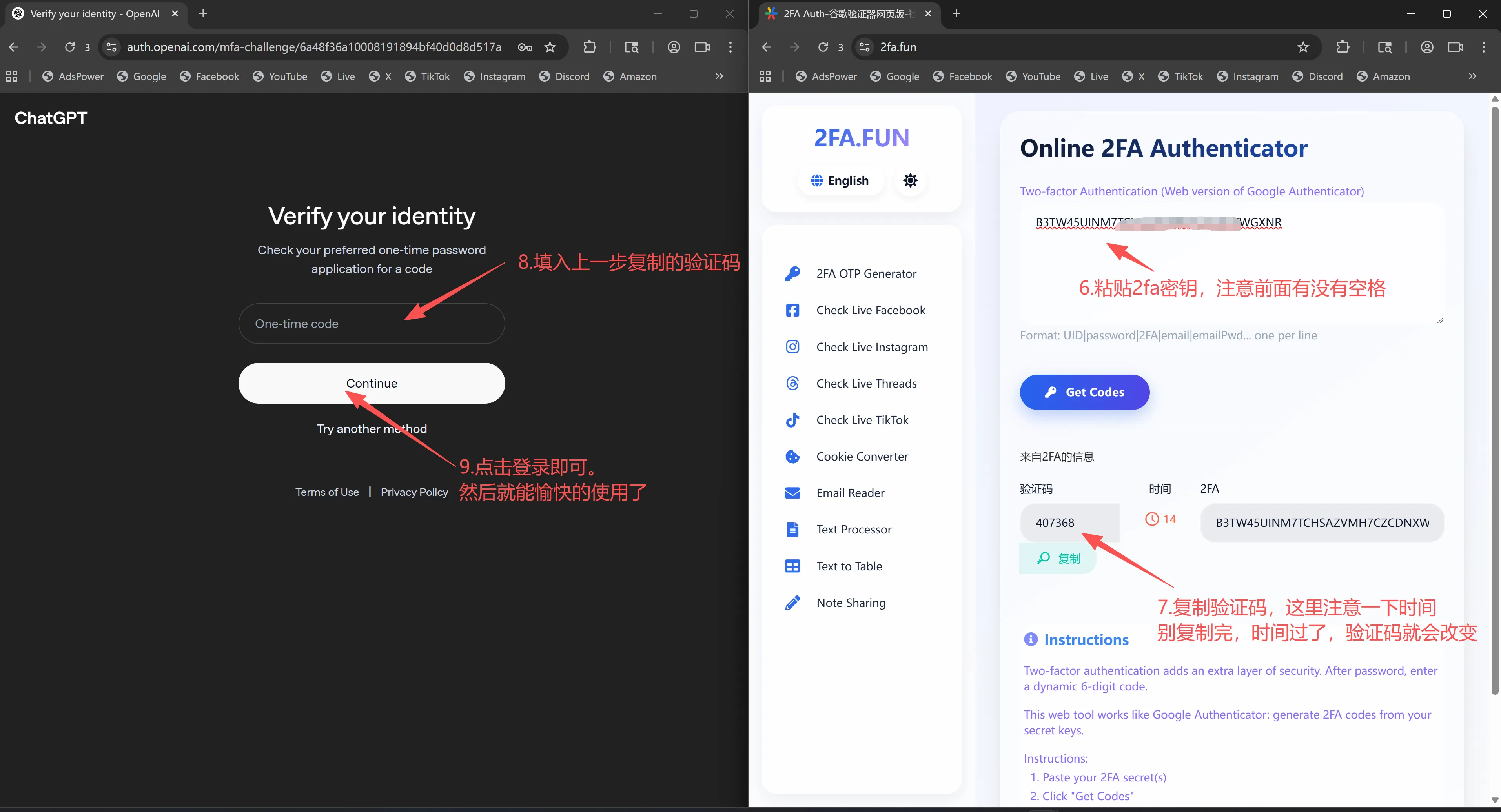Reload the OpenAI verify identity page
Screen dimensions: 1501x812
[69, 47]
